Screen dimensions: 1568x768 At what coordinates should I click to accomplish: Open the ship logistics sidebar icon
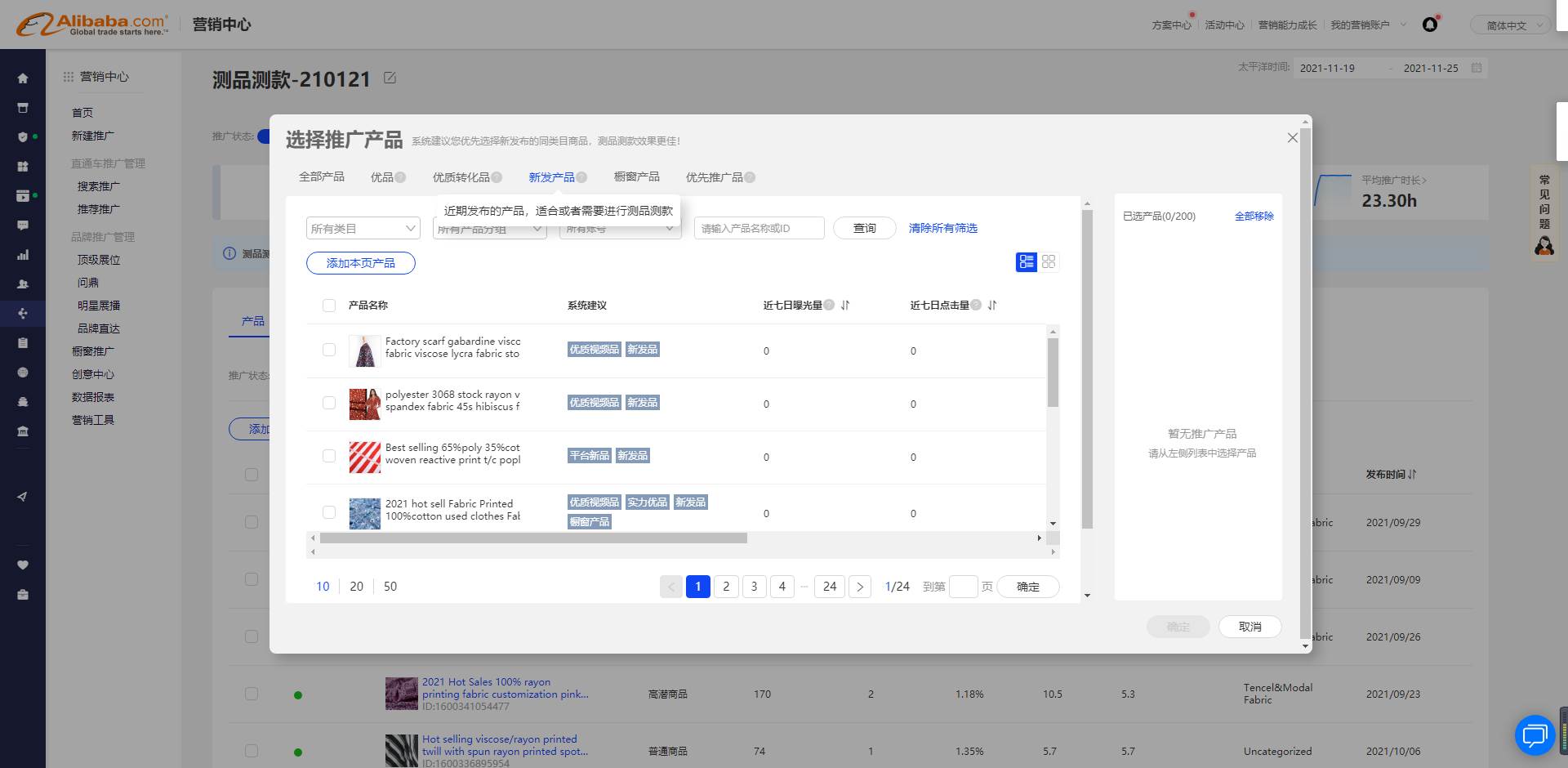click(x=23, y=402)
